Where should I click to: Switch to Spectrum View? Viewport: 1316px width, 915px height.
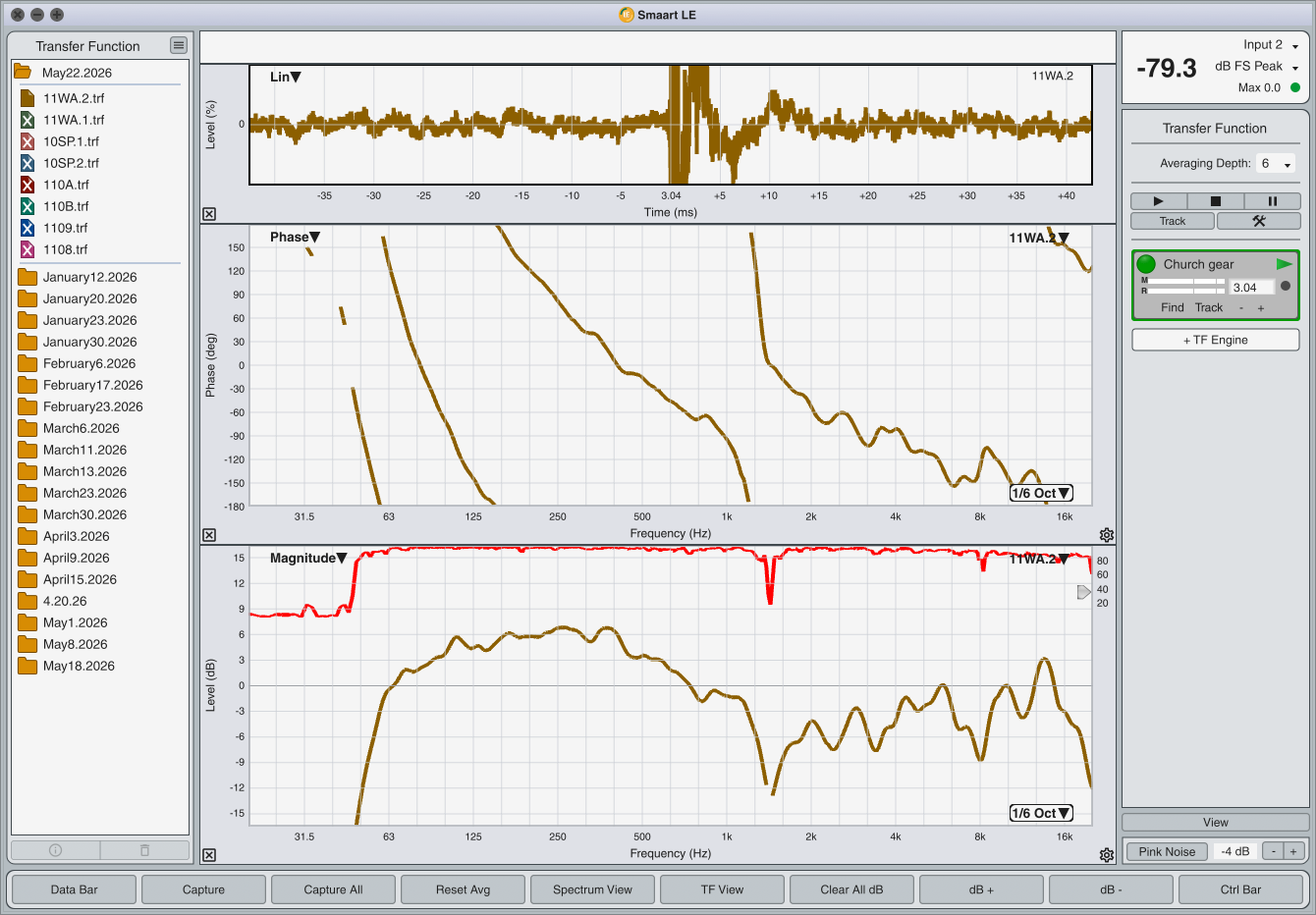592,889
